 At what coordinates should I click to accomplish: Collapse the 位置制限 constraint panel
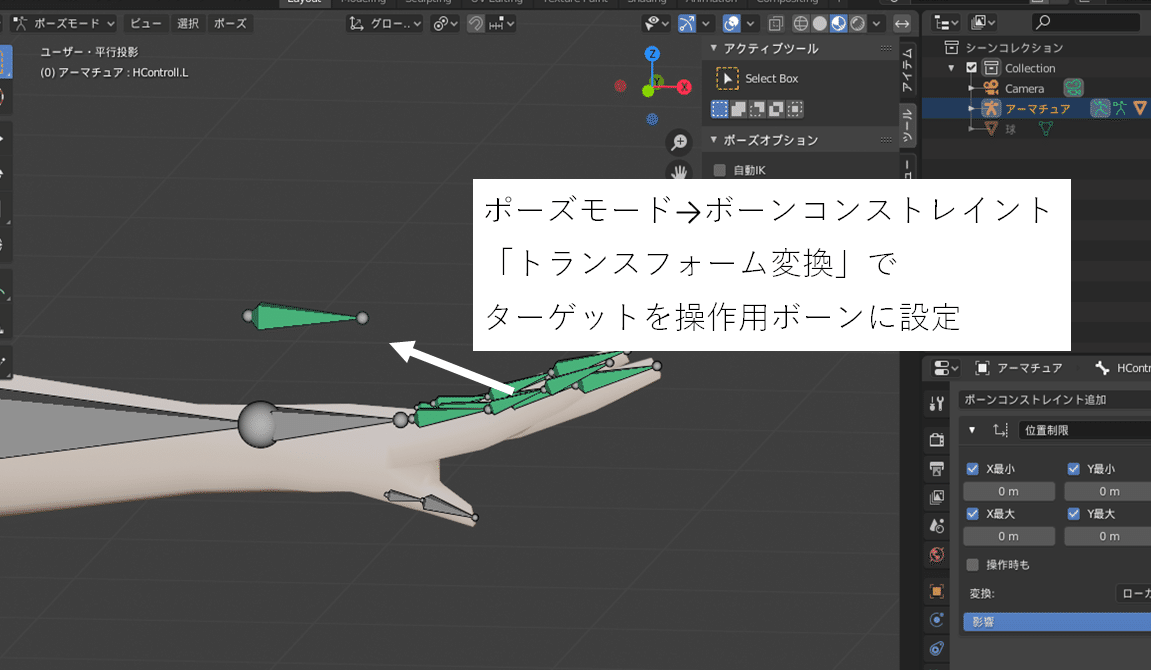[x=972, y=430]
